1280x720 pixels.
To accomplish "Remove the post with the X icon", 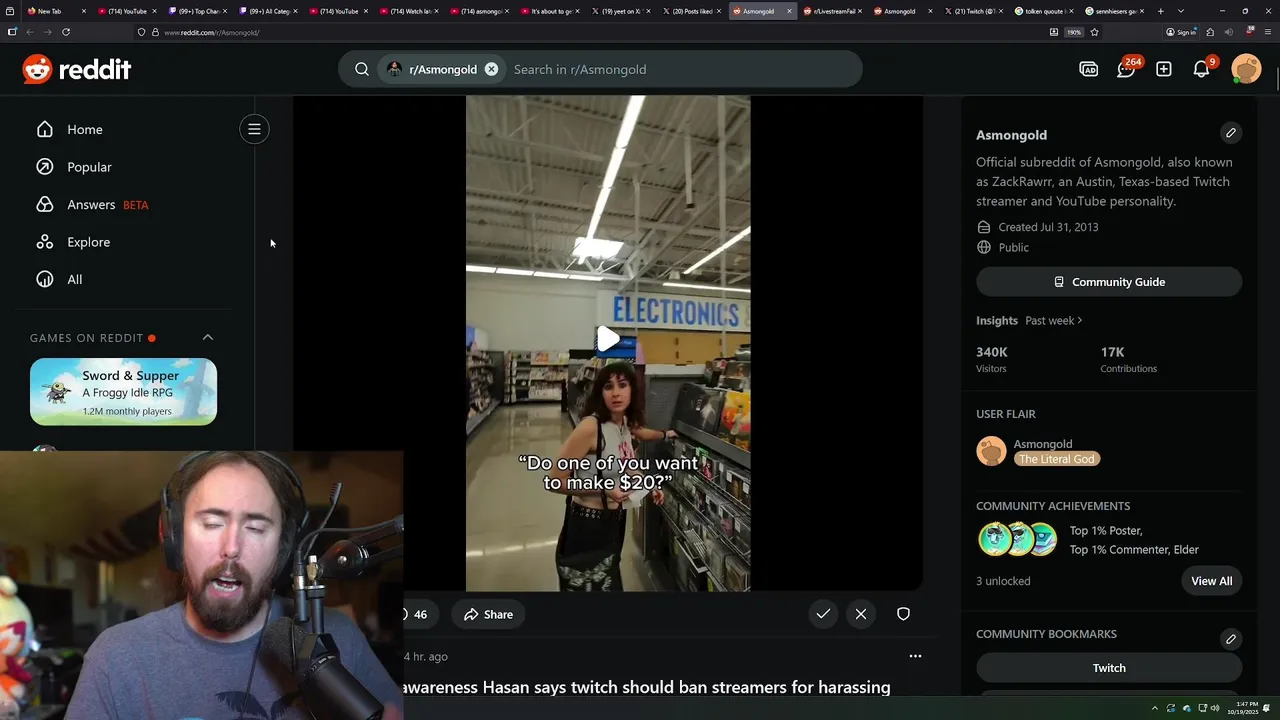I will click(x=861, y=614).
